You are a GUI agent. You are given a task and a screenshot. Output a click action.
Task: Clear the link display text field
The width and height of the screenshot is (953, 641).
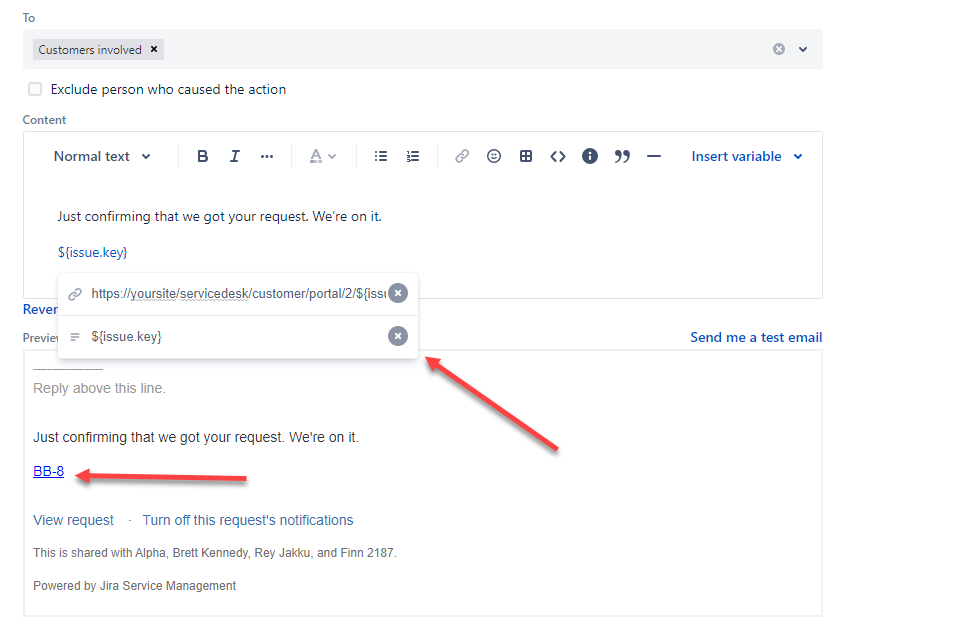[398, 336]
